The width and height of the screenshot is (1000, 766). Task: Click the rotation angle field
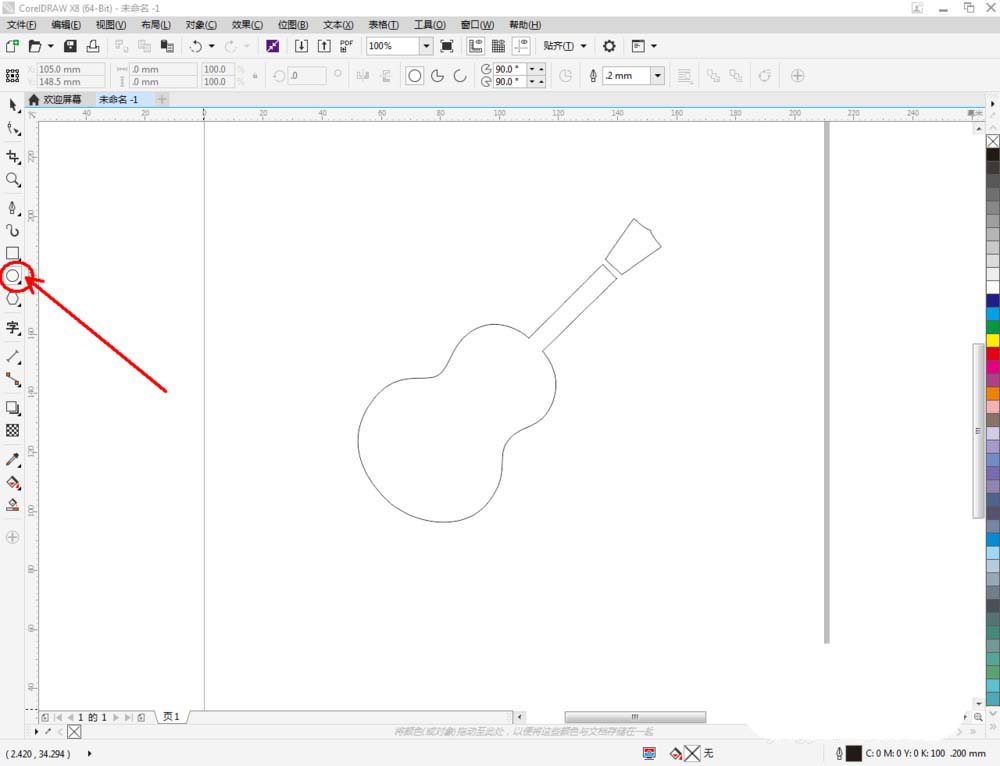307,75
